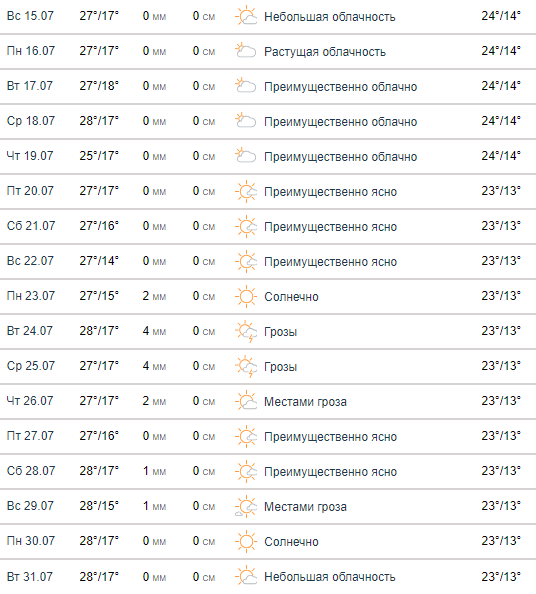Click the weather icon for Вс 29.07
The image size is (536, 594).
[246, 506]
